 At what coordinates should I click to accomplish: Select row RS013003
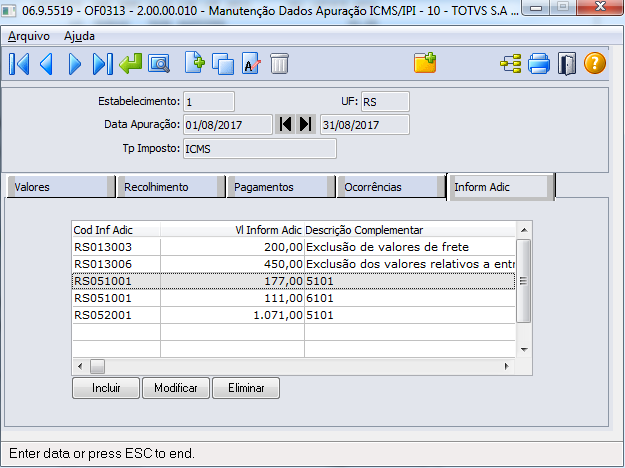click(x=294, y=247)
